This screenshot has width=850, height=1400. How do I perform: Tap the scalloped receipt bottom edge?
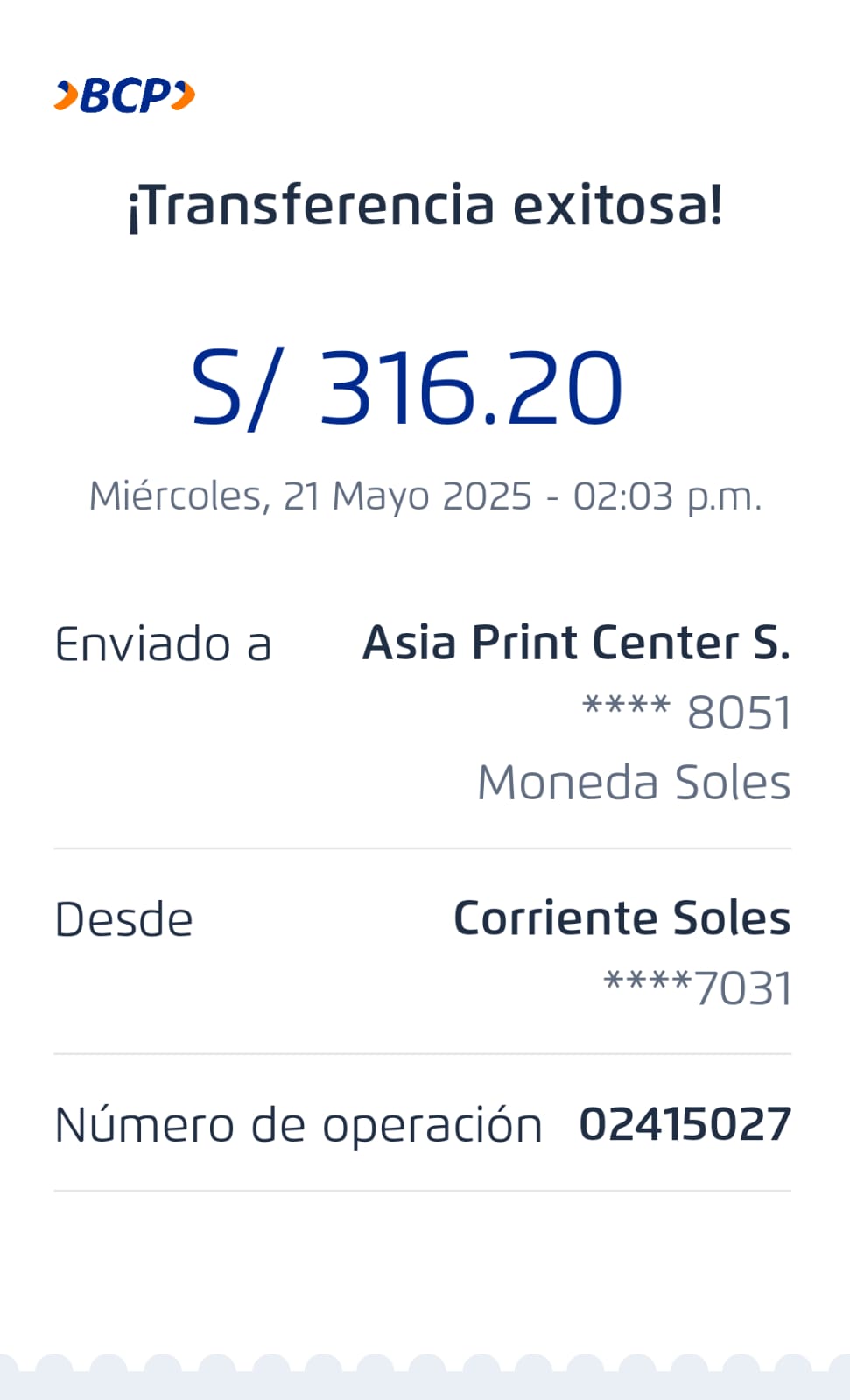425,1373
